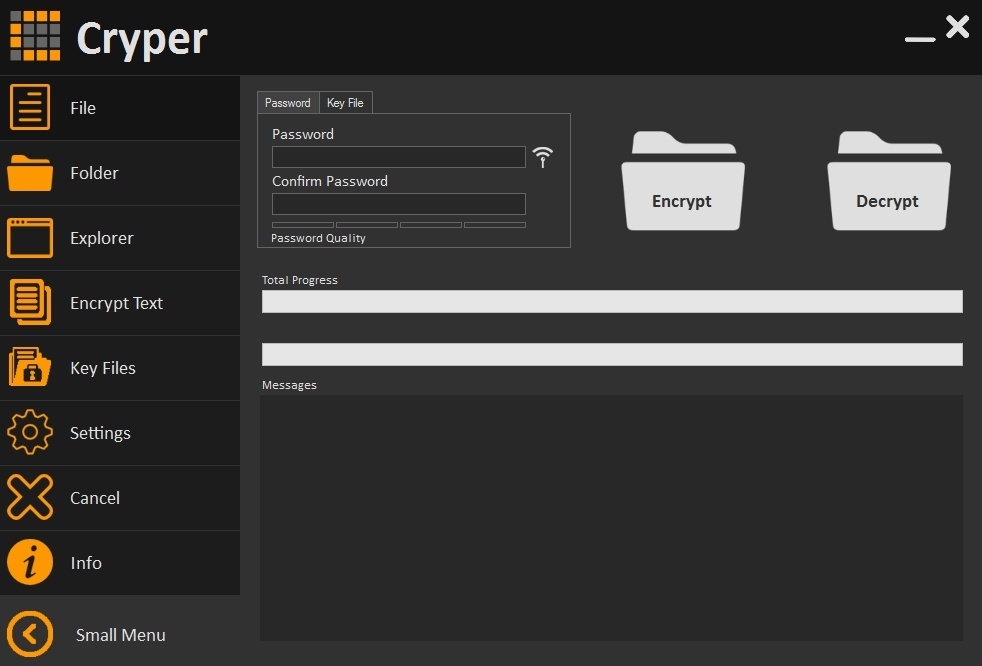This screenshot has width=982, height=666.
Task: Click the Total Progress bar
Action: click(612, 301)
